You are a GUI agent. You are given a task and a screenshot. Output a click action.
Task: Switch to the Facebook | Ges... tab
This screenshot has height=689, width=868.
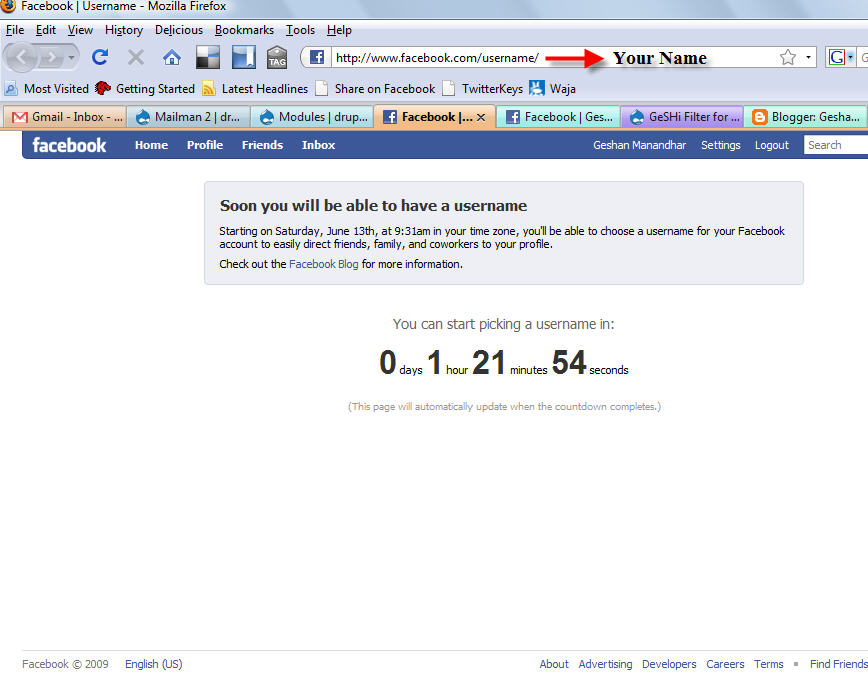coord(559,117)
